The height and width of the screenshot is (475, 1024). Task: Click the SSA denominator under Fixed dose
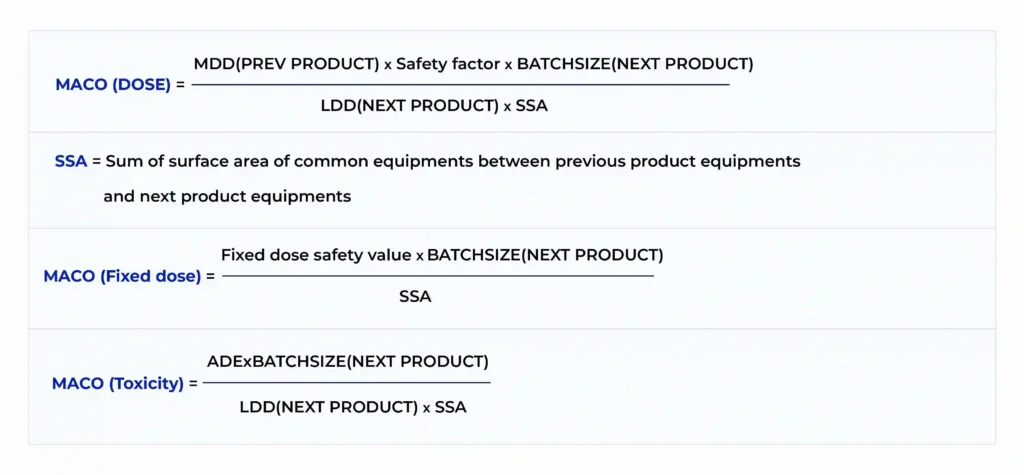(415, 297)
